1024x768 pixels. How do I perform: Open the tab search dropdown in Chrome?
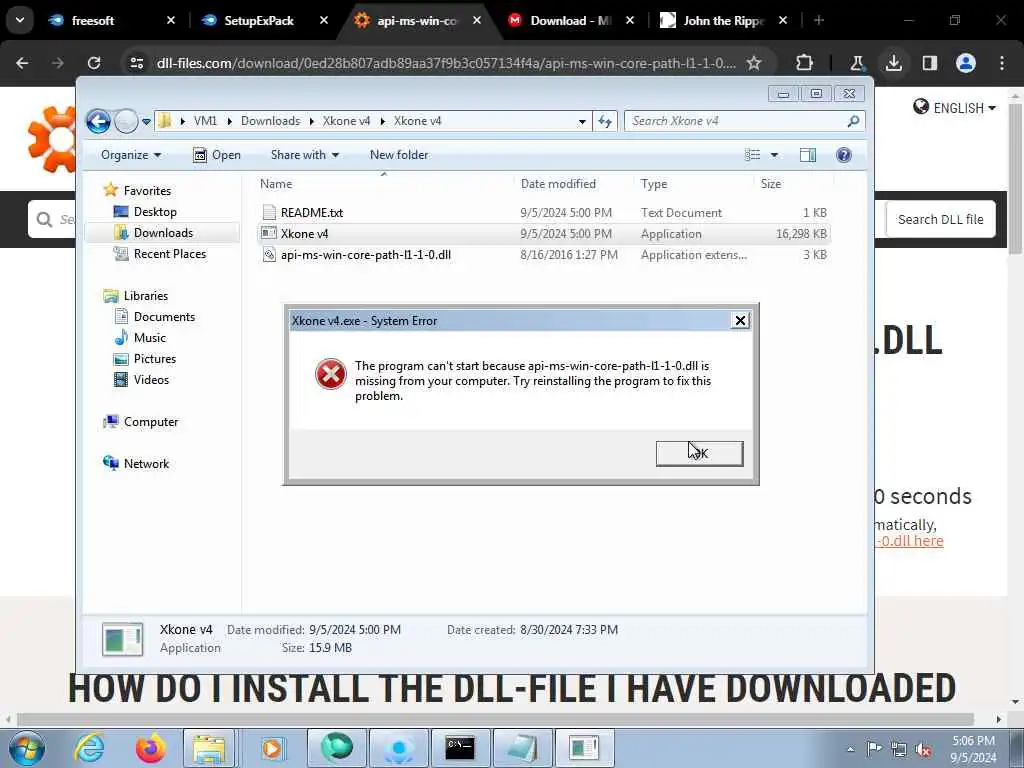[20, 20]
